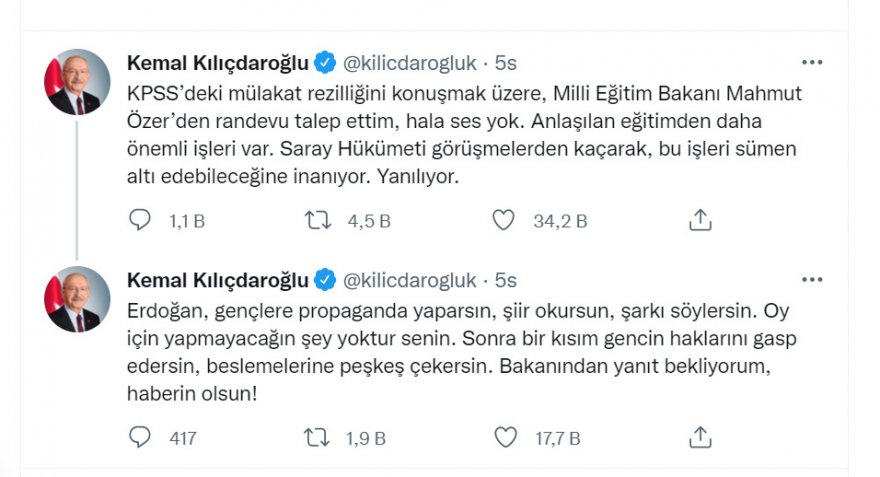Image resolution: width=880 pixels, height=477 pixels.
Task: Retweet the Erdoğan propaganda tweet
Action: tap(317, 437)
